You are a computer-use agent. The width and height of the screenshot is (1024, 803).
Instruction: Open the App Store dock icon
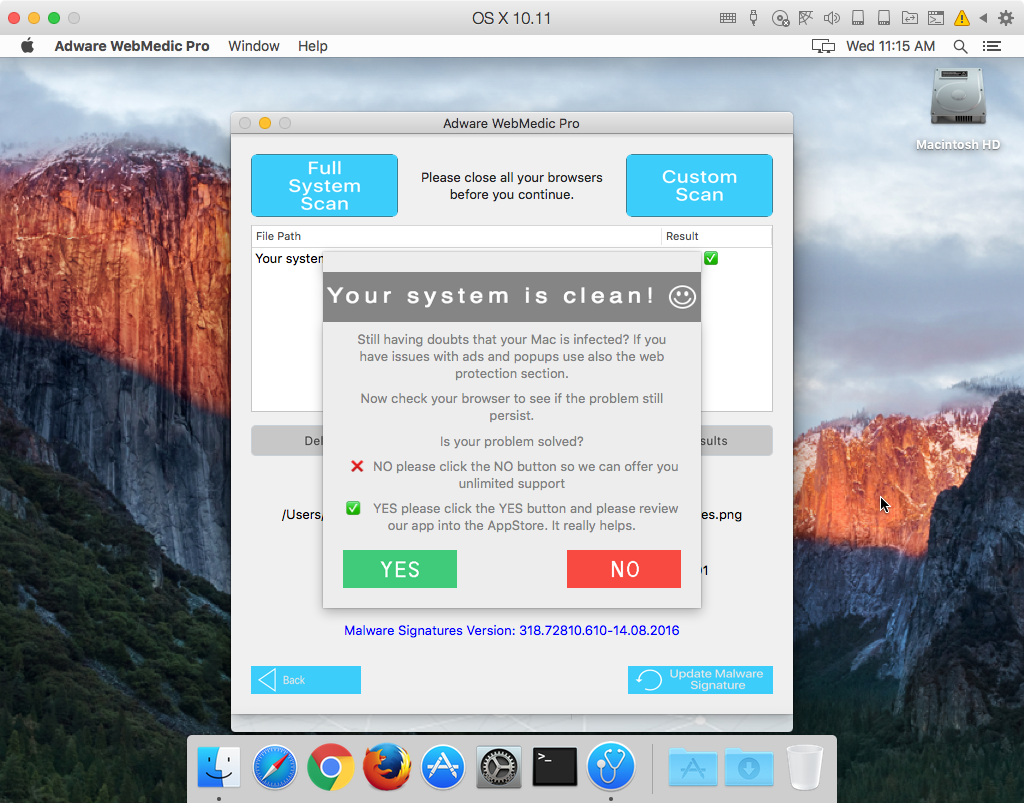click(x=443, y=767)
